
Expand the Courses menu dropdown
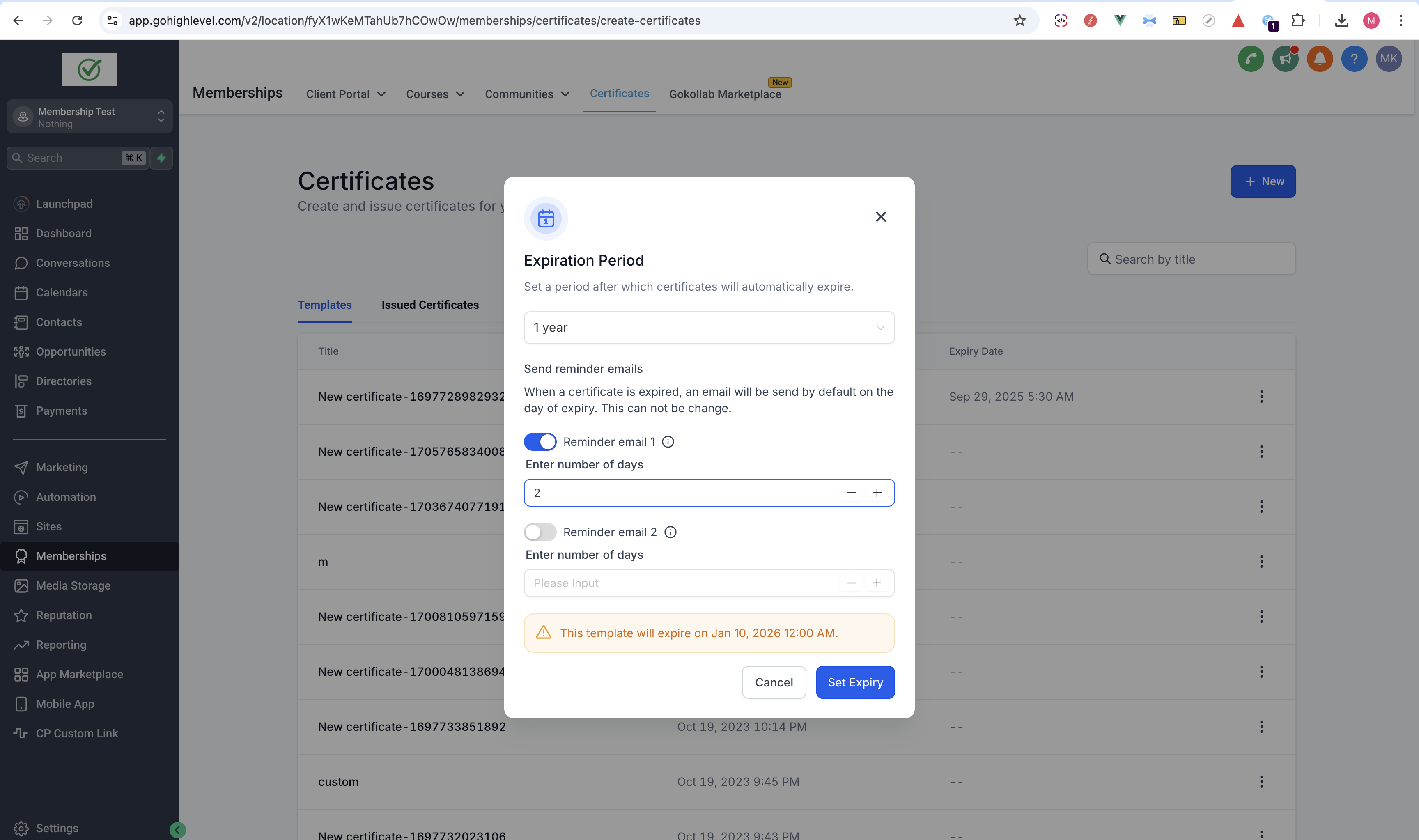click(435, 94)
